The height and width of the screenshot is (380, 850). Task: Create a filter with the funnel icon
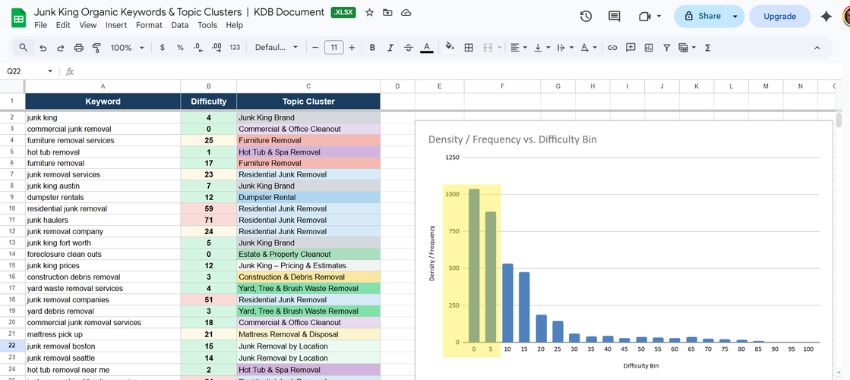(667, 48)
